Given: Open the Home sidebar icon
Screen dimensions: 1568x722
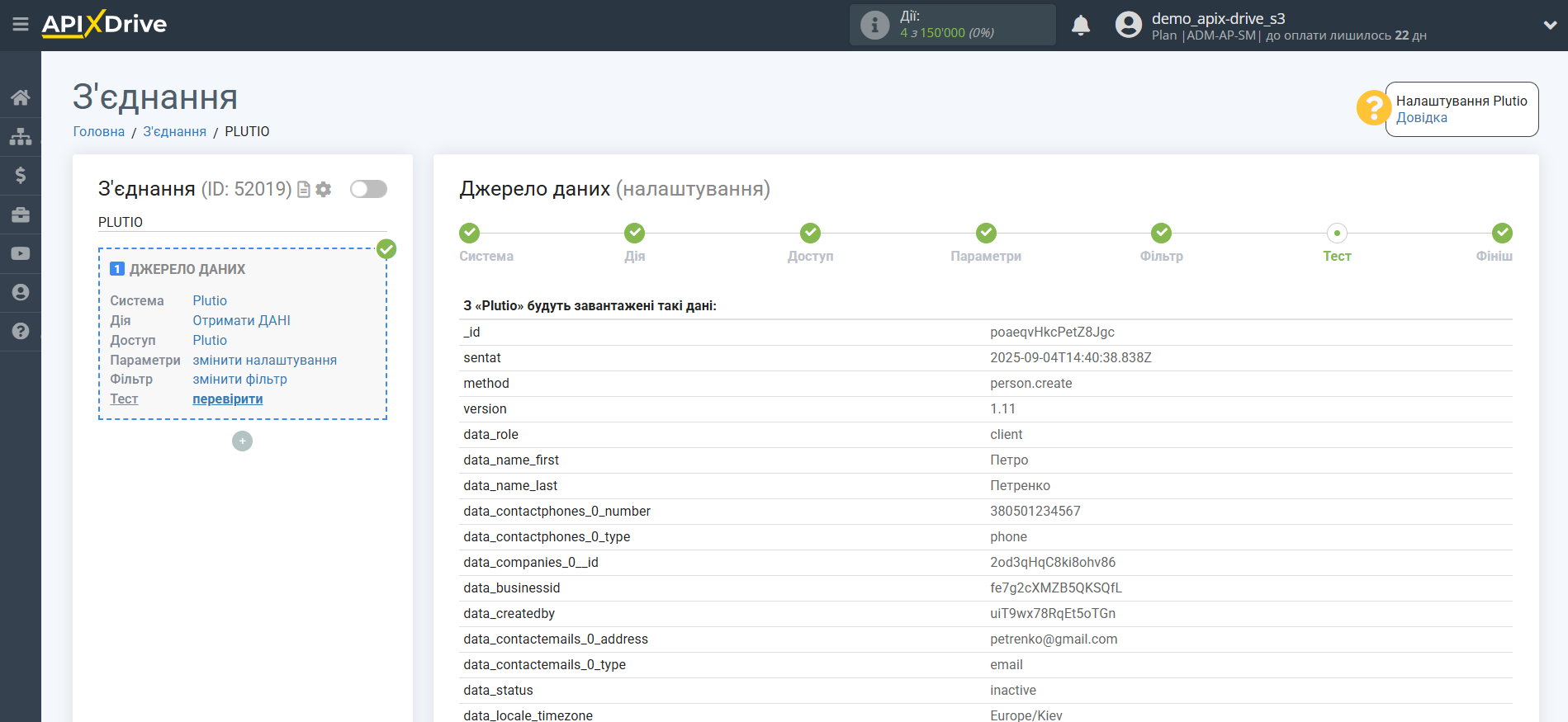Looking at the screenshot, I should (x=21, y=97).
